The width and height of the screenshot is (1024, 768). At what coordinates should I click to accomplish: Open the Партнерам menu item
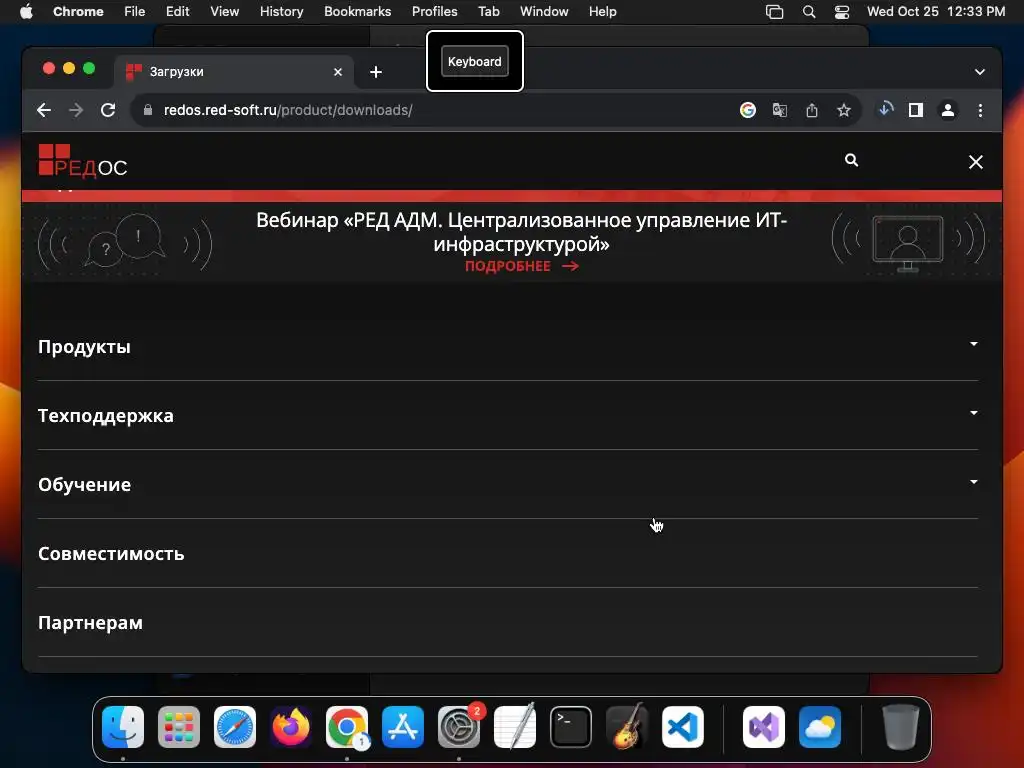90,623
